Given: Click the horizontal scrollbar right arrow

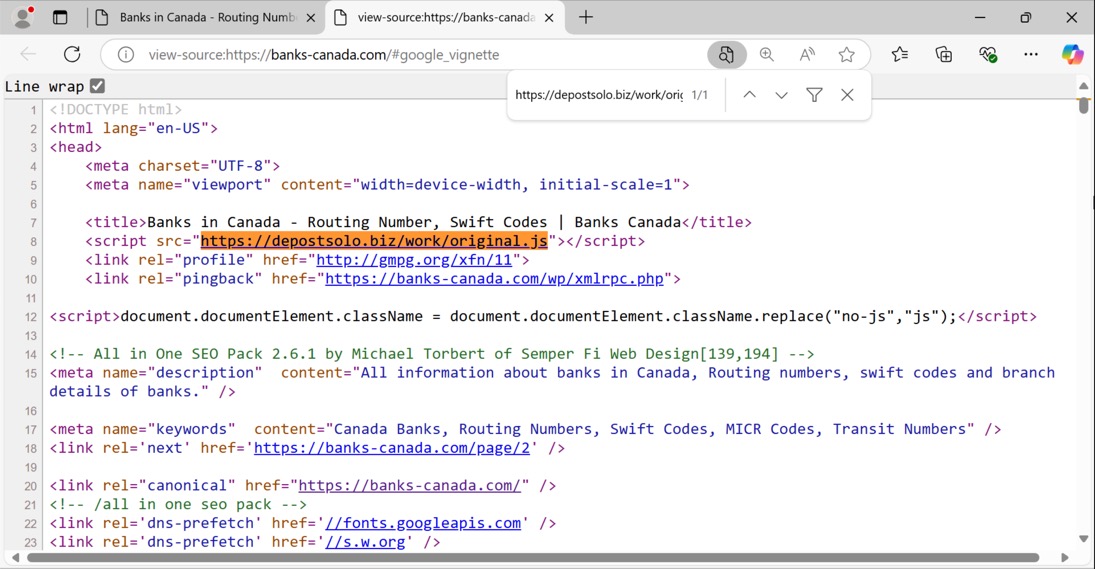Looking at the screenshot, I should pyautogui.click(x=1064, y=557).
